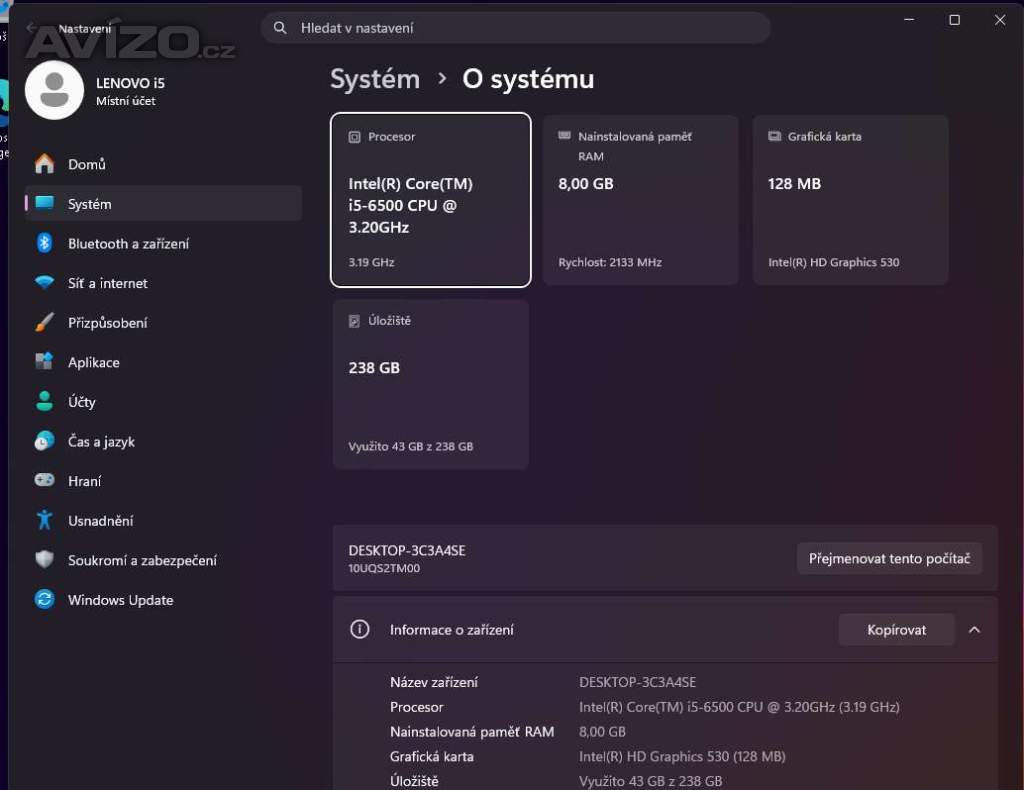Select Intel(R) Core(TM) i5-6500 value in device info
Viewport: 1024px width, 790px height.
coord(739,707)
